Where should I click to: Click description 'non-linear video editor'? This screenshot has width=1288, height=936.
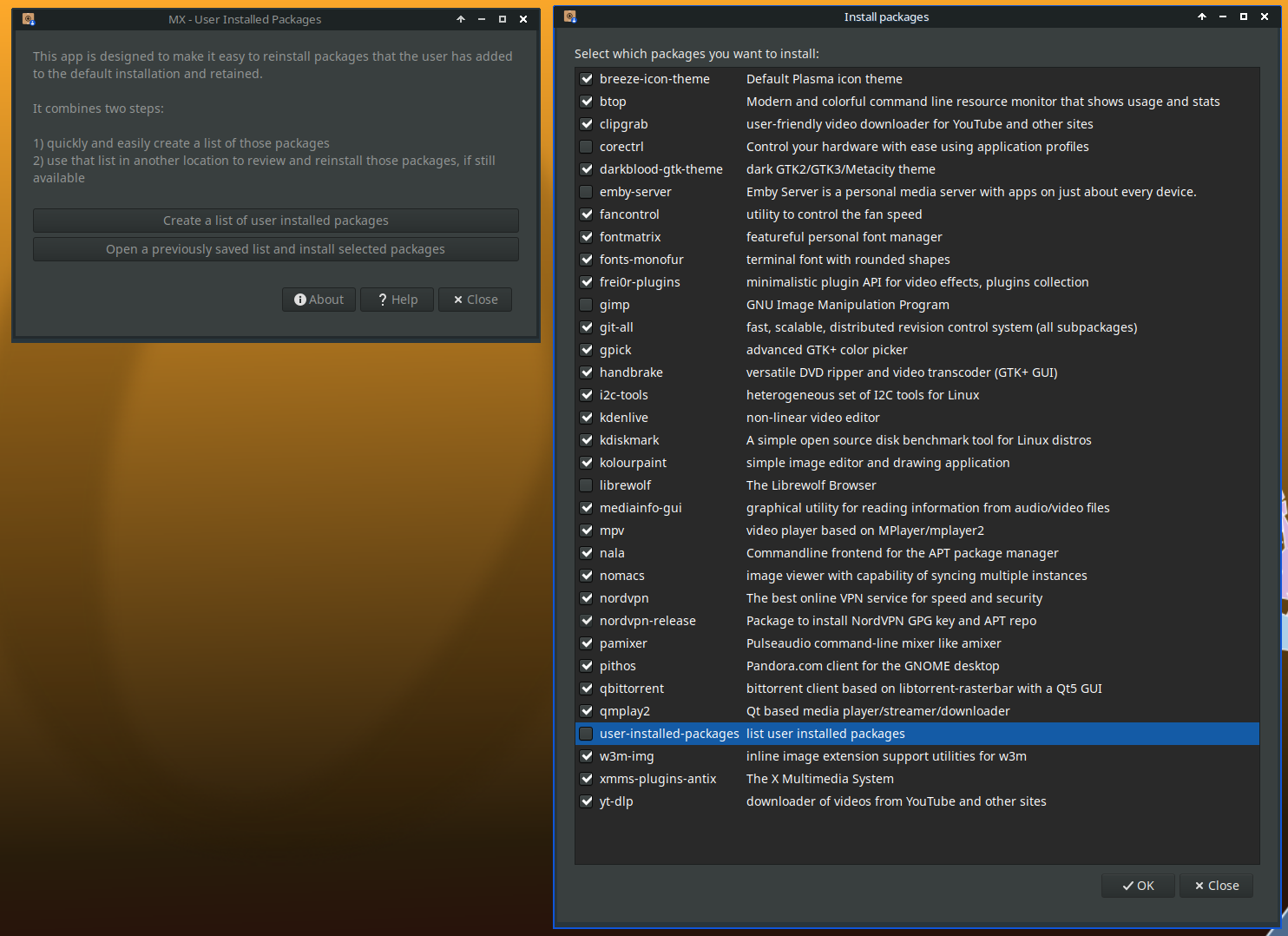click(x=812, y=418)
